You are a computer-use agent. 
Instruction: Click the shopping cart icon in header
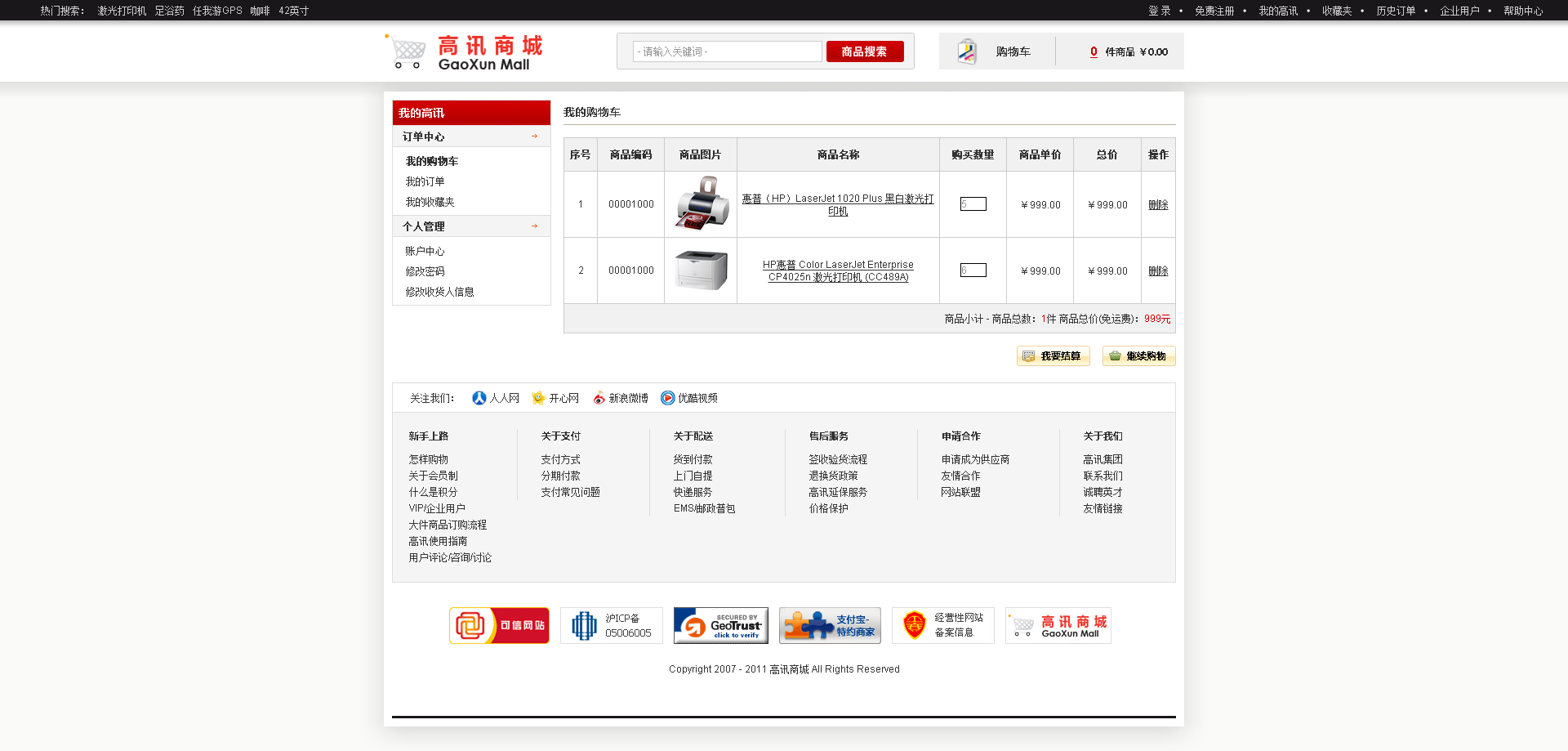967,51
